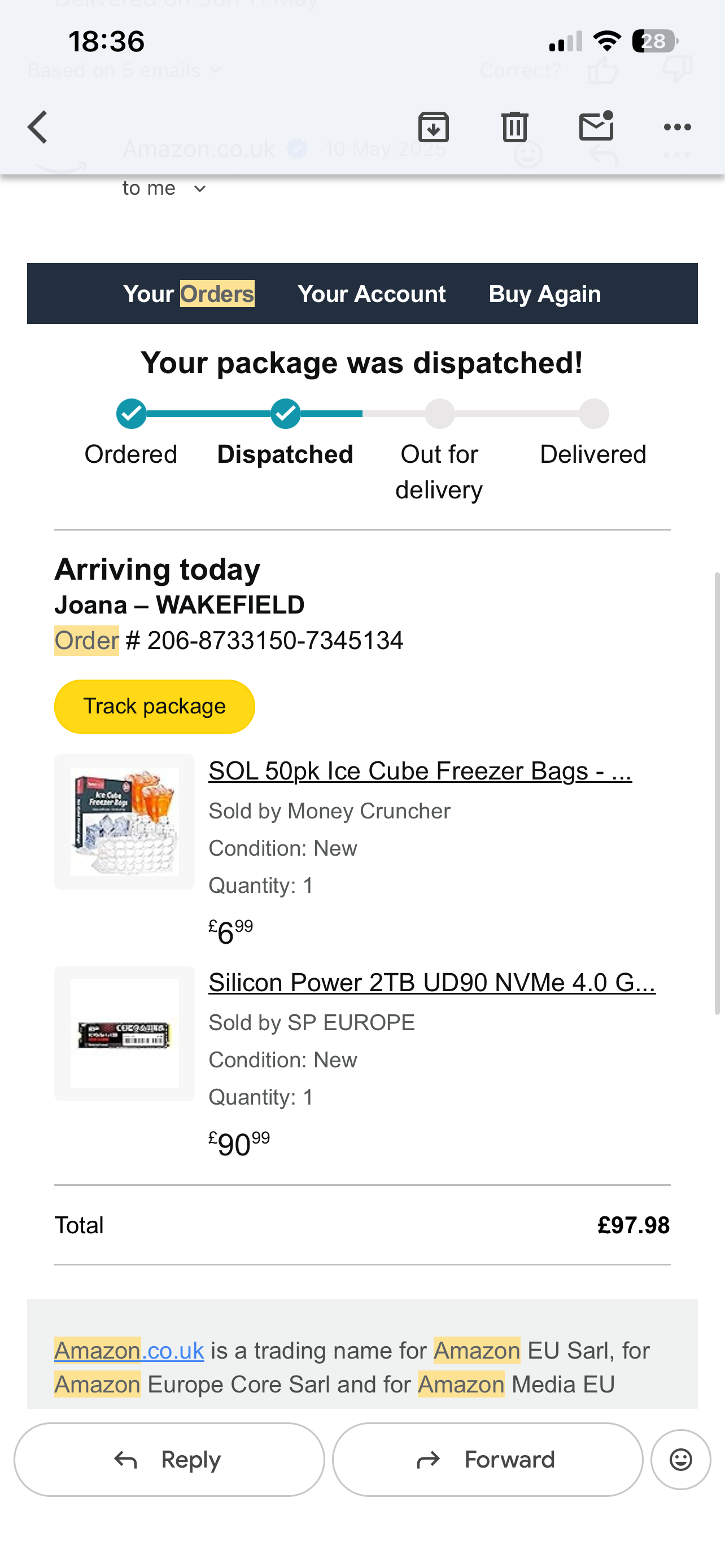
Task: Tap the Delivered step circle on tracker
Action: [593, 414]
